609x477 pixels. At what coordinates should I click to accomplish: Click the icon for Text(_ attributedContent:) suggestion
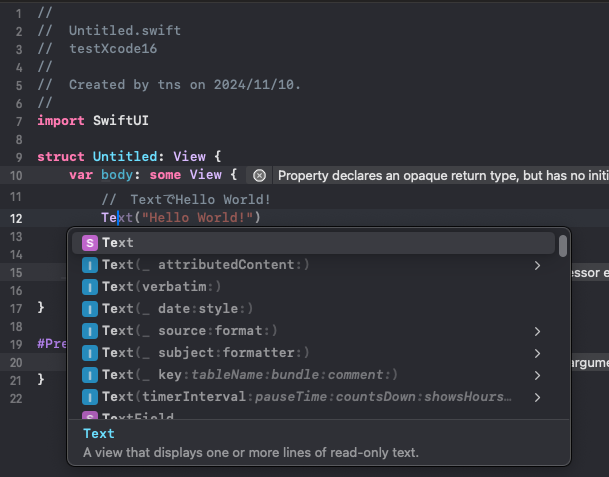pos(90,265)
